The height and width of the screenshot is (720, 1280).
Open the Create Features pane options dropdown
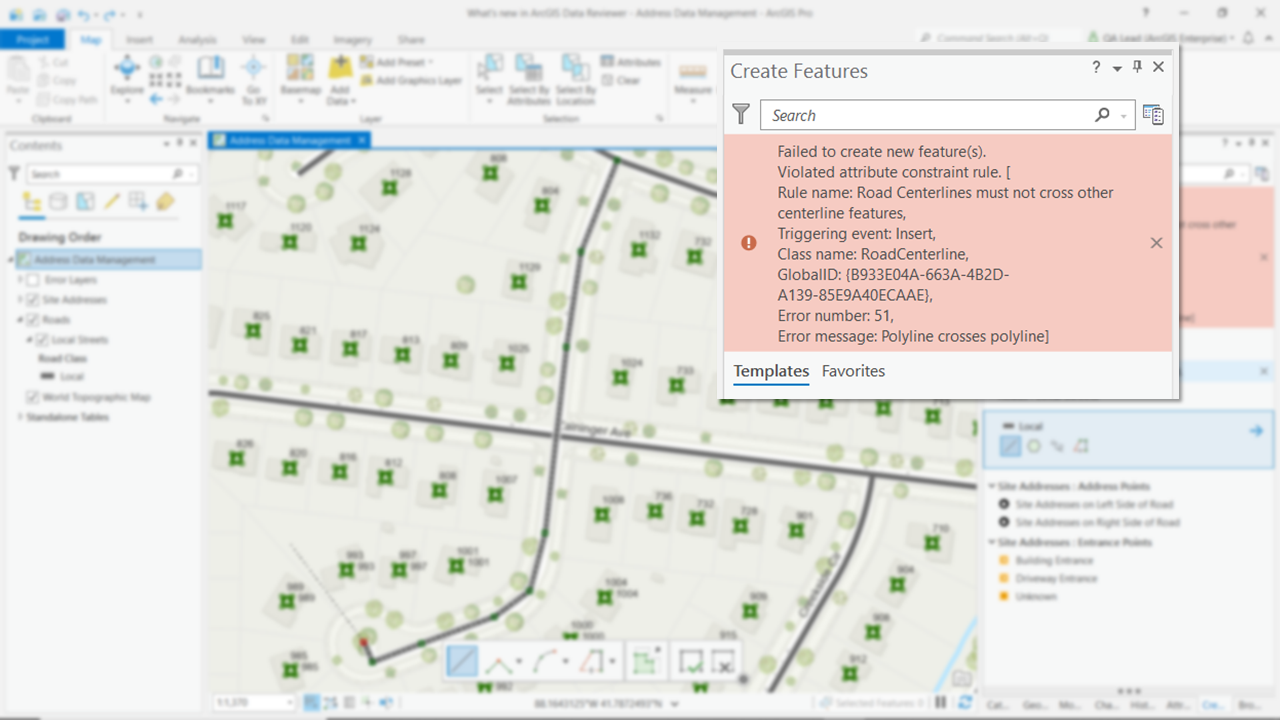(1117, 68)
